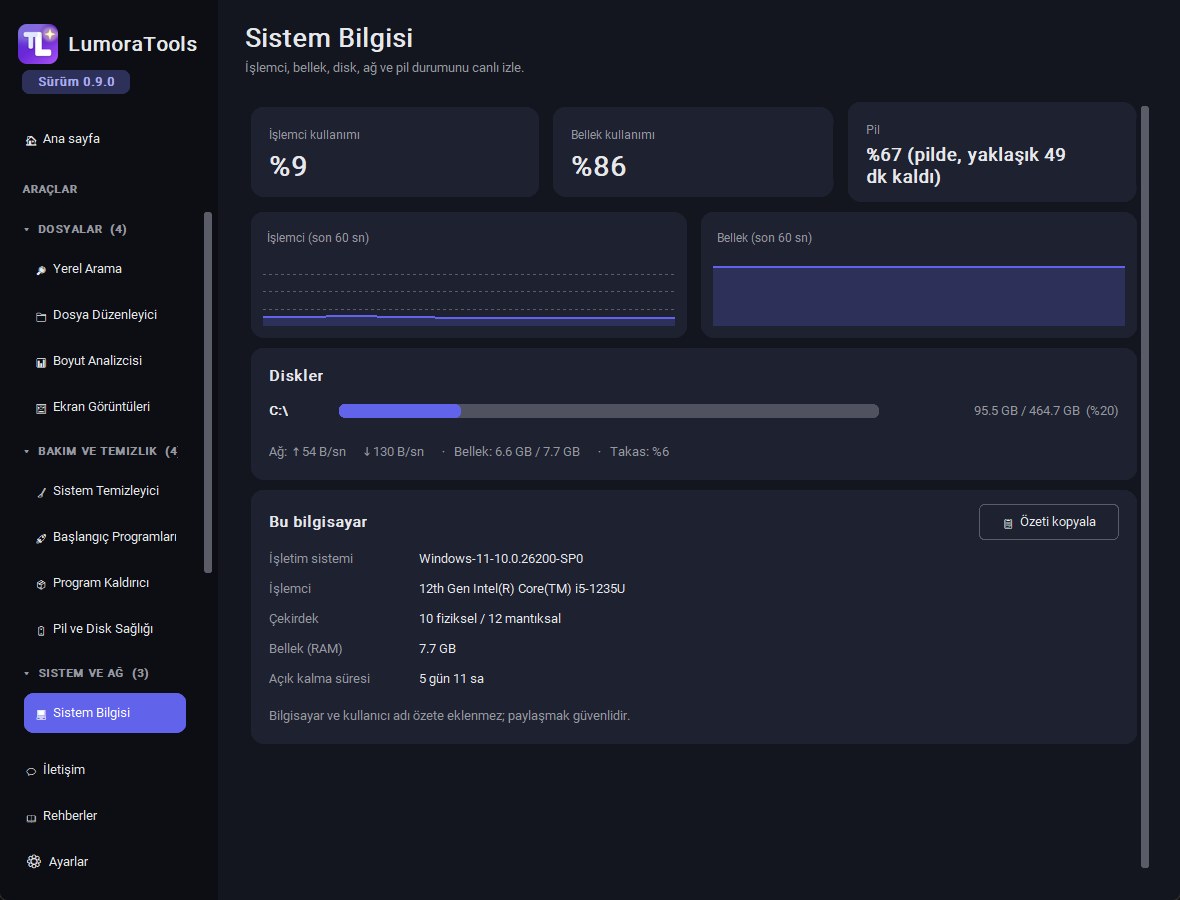Select Boyut Analizcisi in the sidebar
This screenshot has width=1180, height=900.
pos(105,360)
